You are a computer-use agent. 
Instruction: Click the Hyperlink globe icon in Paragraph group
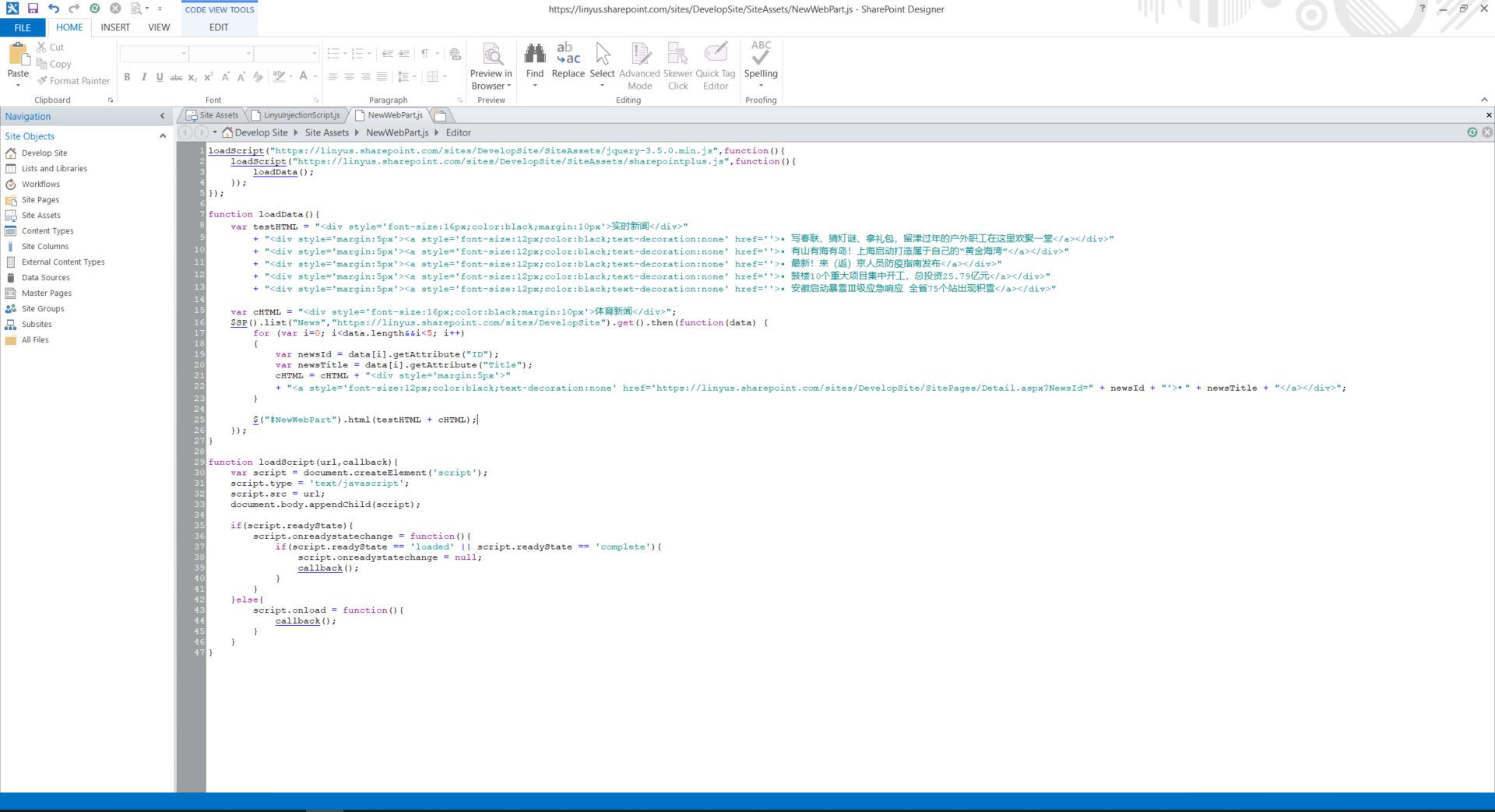pyautogui.click(x=456, y=54)
